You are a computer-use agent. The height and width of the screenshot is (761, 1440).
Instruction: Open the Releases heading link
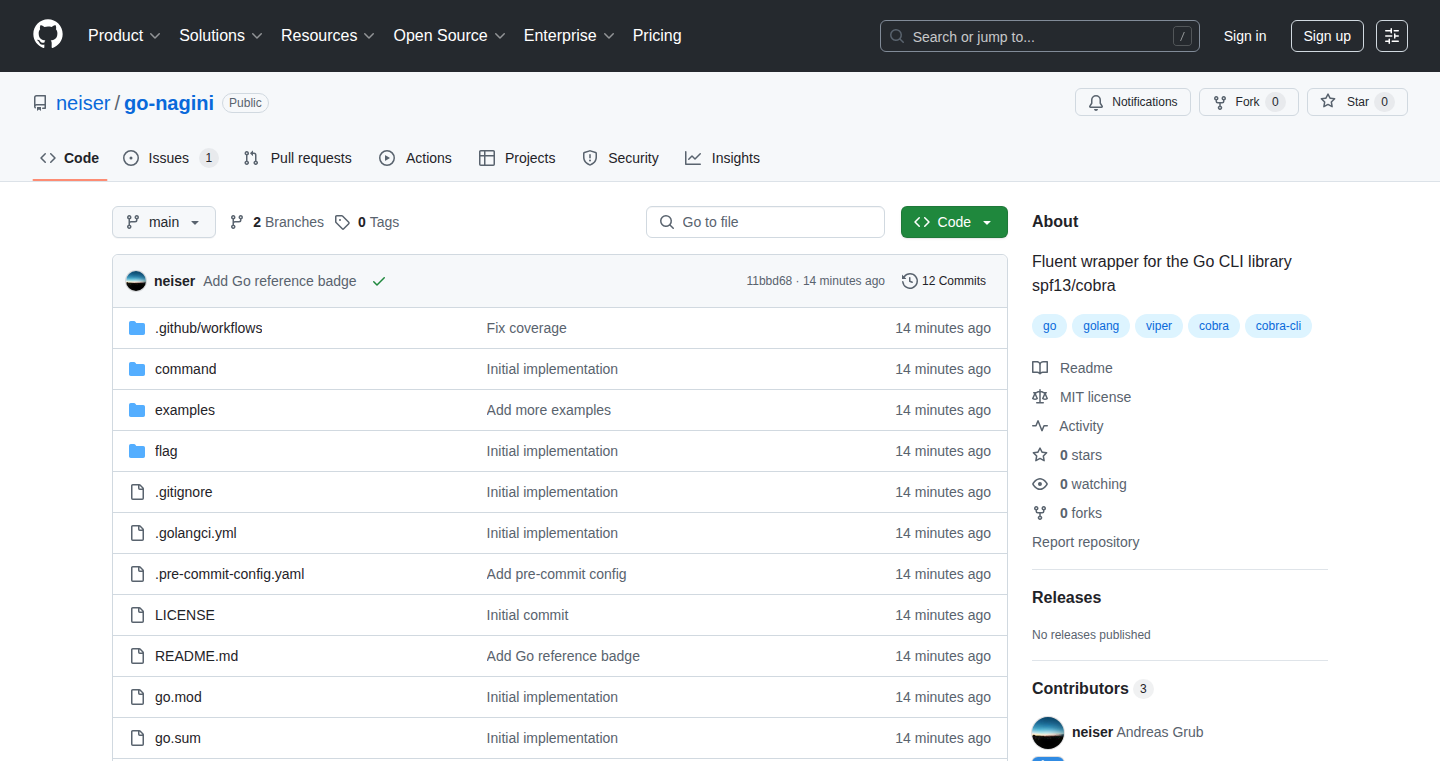[1066, 597]
